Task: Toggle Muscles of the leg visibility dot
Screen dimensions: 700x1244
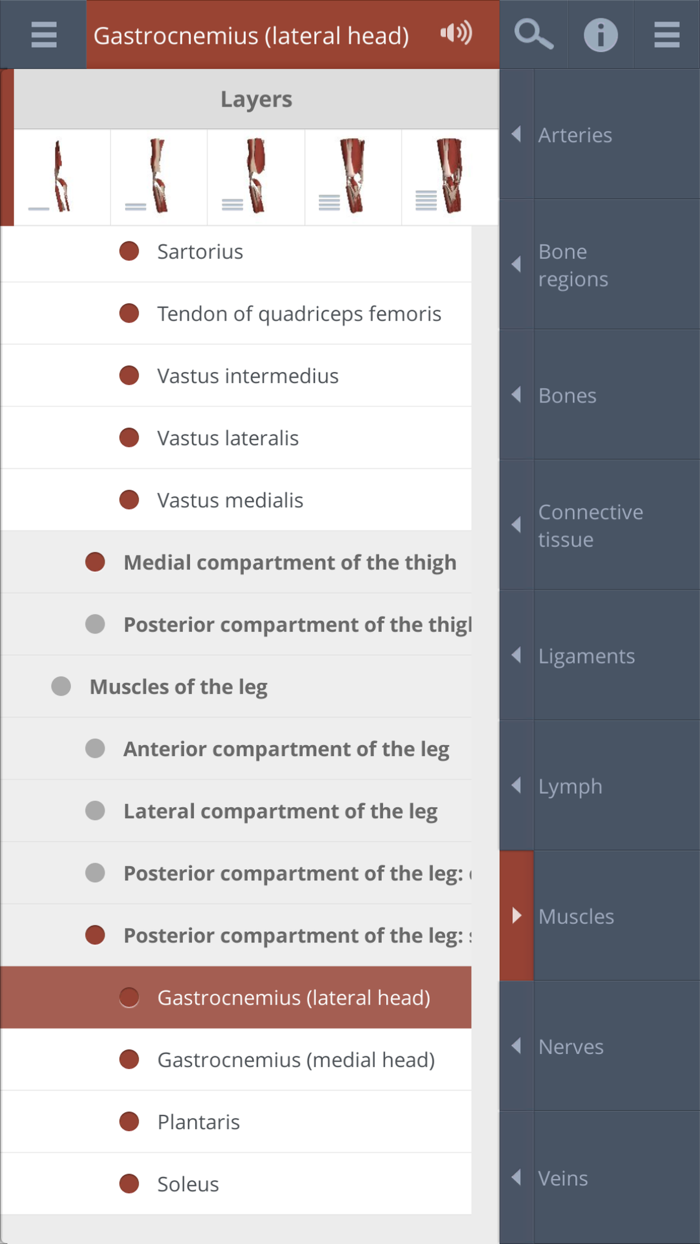Action: pyautogui.click(x=61, y=687)
